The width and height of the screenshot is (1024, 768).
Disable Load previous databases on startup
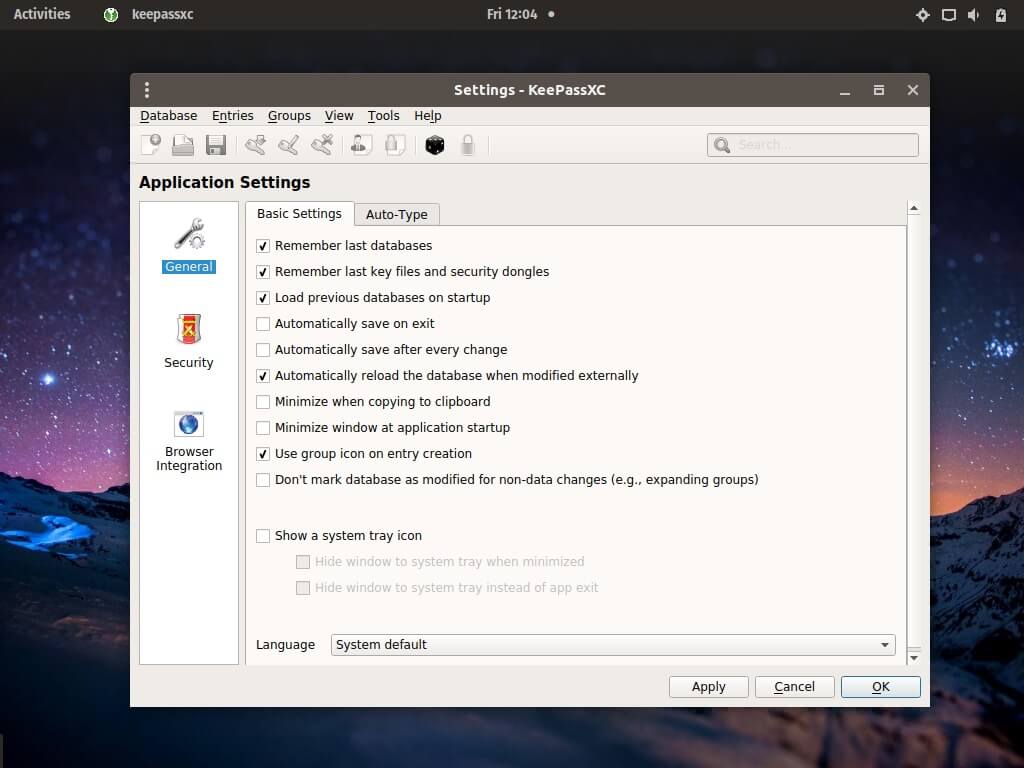[x=263, y=298]
